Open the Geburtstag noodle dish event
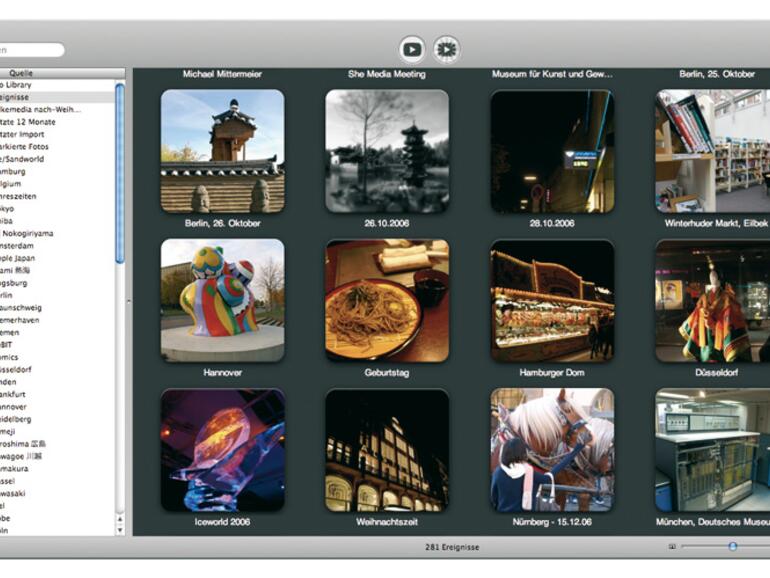The image size is (770, 578). [386, 300]
